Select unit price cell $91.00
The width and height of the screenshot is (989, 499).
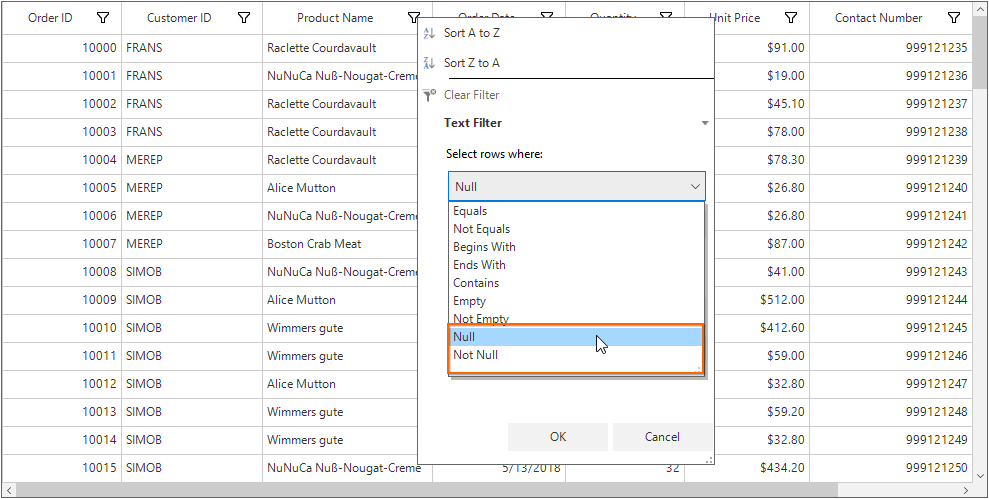(x=762, y=48)
